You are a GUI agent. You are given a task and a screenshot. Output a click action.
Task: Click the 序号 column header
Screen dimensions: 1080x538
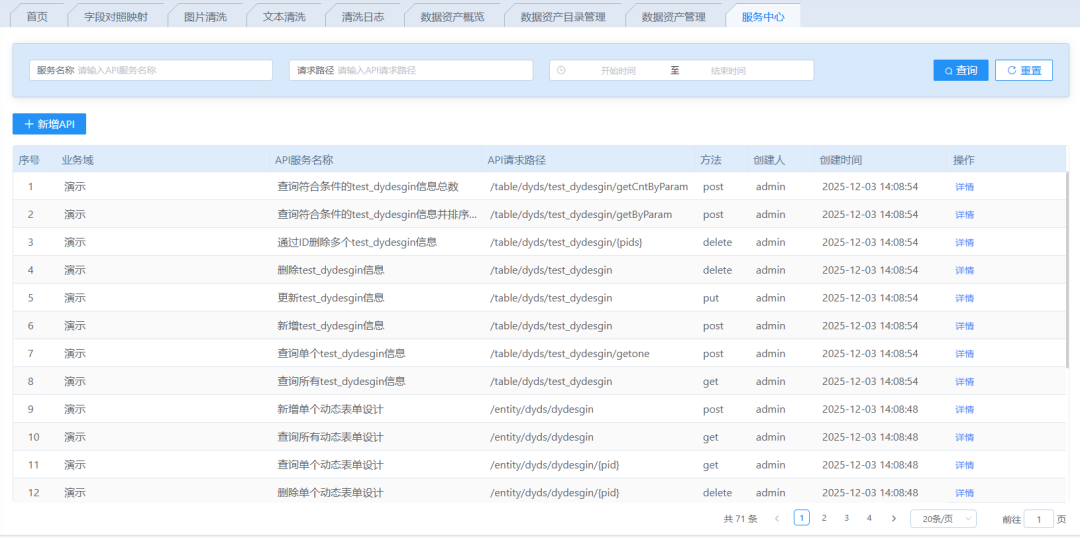pyautogui.click(x=28, y=160)
